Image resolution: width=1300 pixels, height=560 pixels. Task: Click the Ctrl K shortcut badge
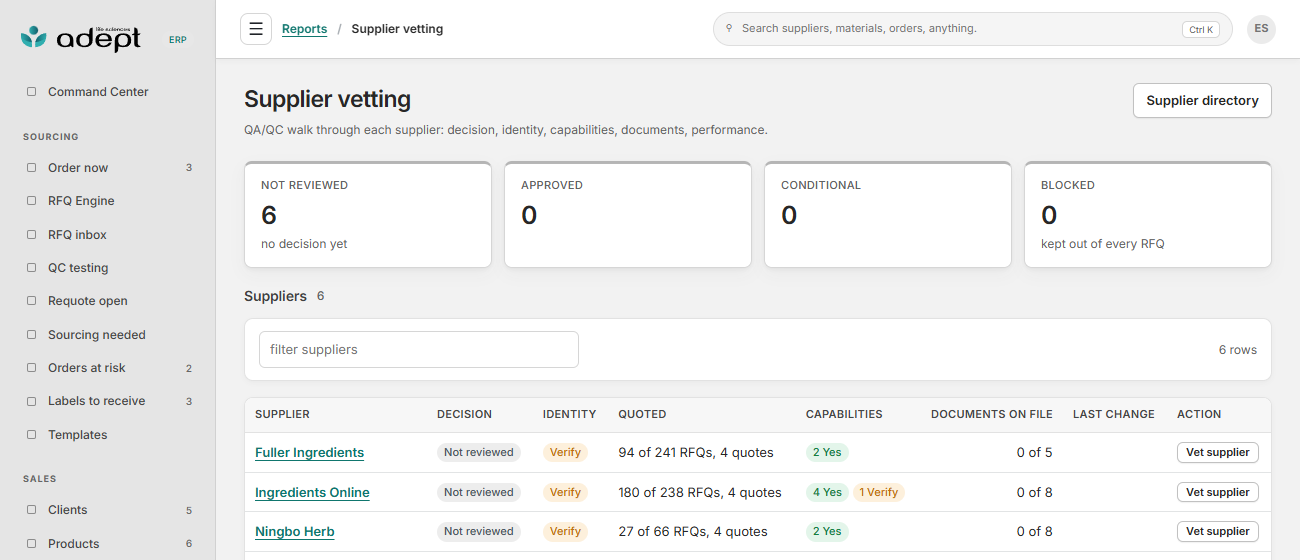[x=1200, y=30]
